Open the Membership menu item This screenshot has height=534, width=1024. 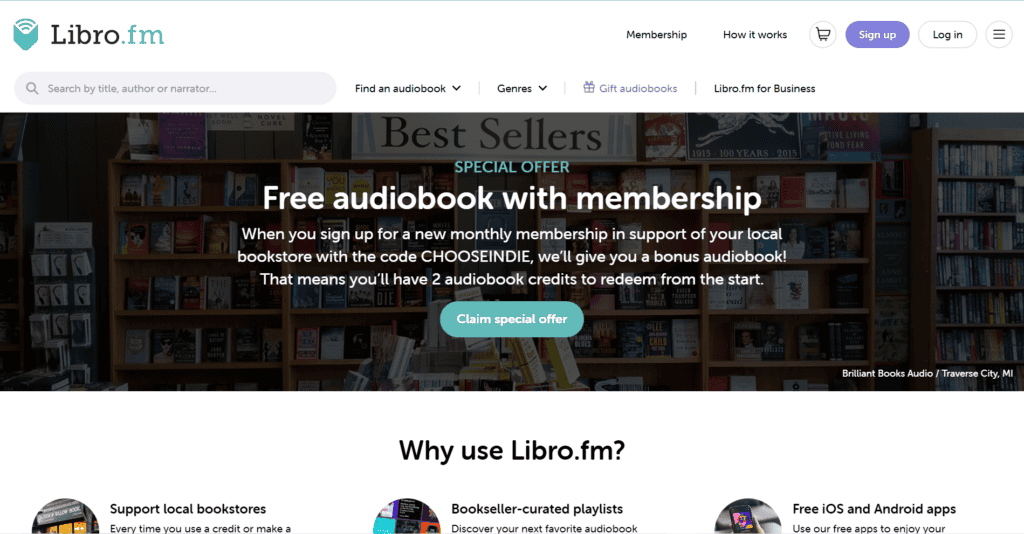pos(656,35)
